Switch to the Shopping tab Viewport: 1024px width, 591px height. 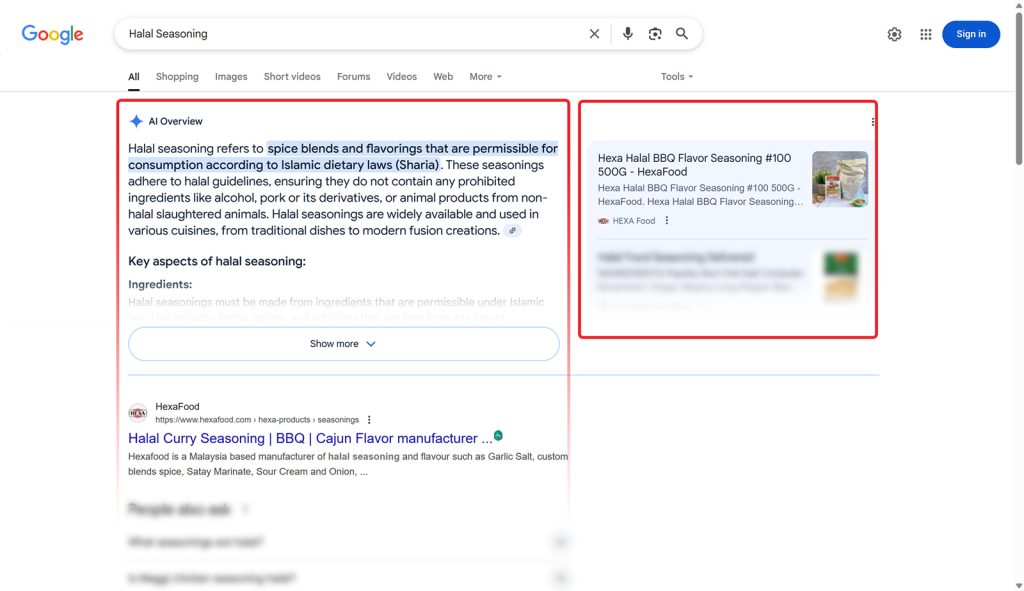click(x=177, y=77)
